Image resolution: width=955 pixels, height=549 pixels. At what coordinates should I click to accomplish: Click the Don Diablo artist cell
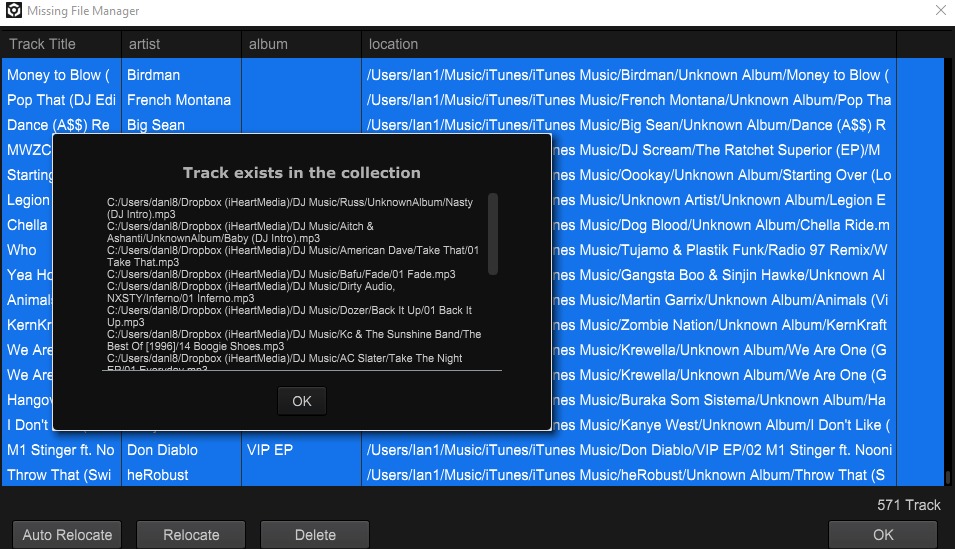(162, 450)
